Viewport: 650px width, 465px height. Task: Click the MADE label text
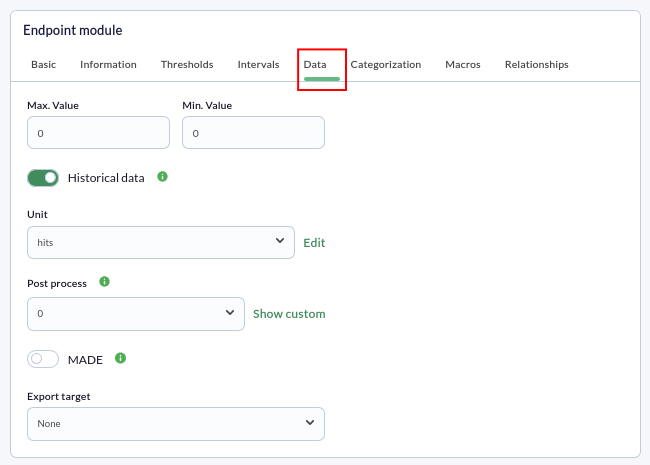tap(85, 360)
